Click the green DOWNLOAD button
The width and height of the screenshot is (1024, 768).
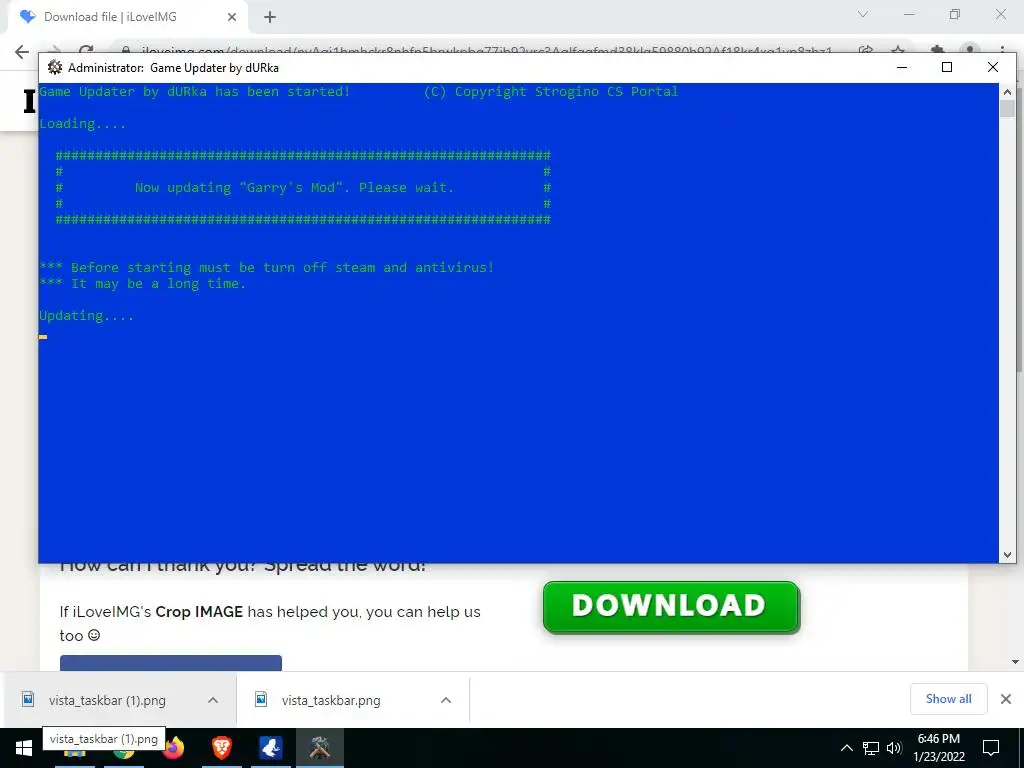coord(671,607)
